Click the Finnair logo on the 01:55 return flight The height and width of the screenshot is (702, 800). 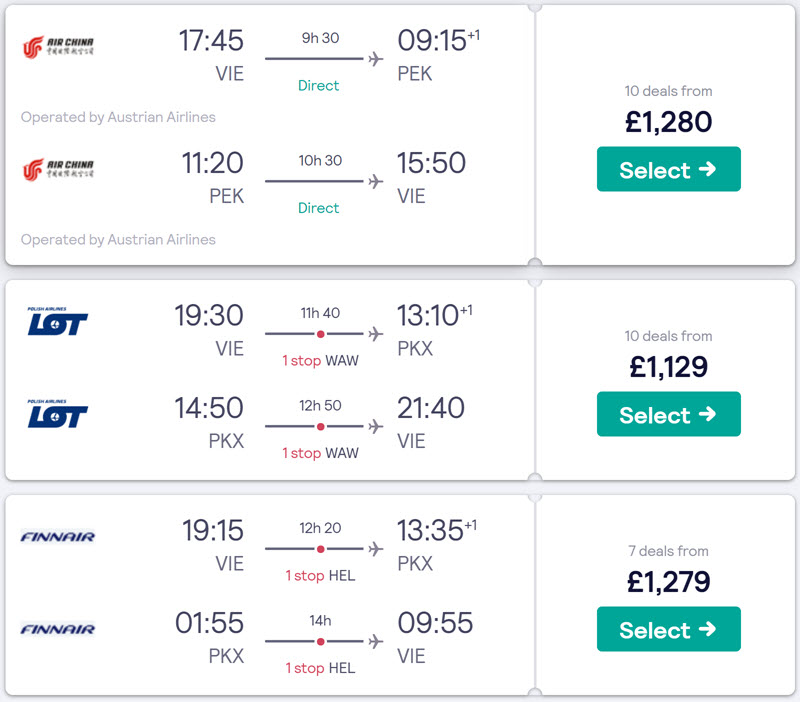(x=58, y=629)
